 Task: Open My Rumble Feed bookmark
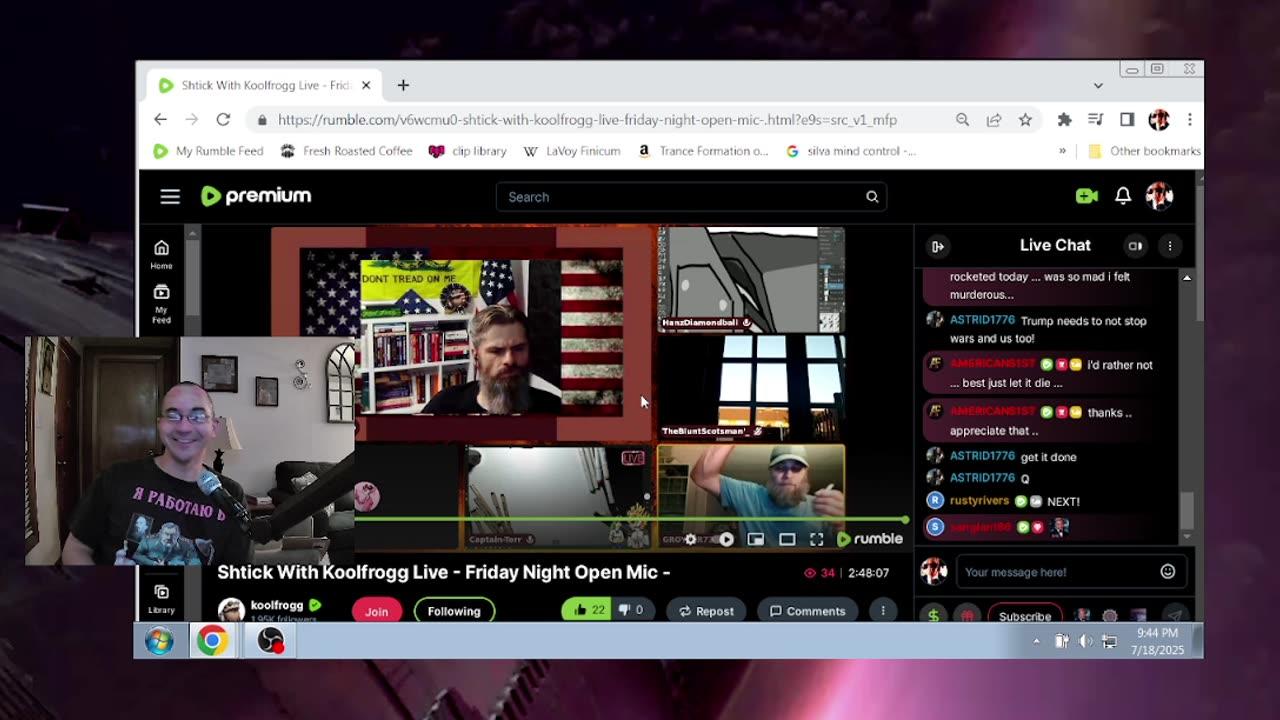point(208,151)
